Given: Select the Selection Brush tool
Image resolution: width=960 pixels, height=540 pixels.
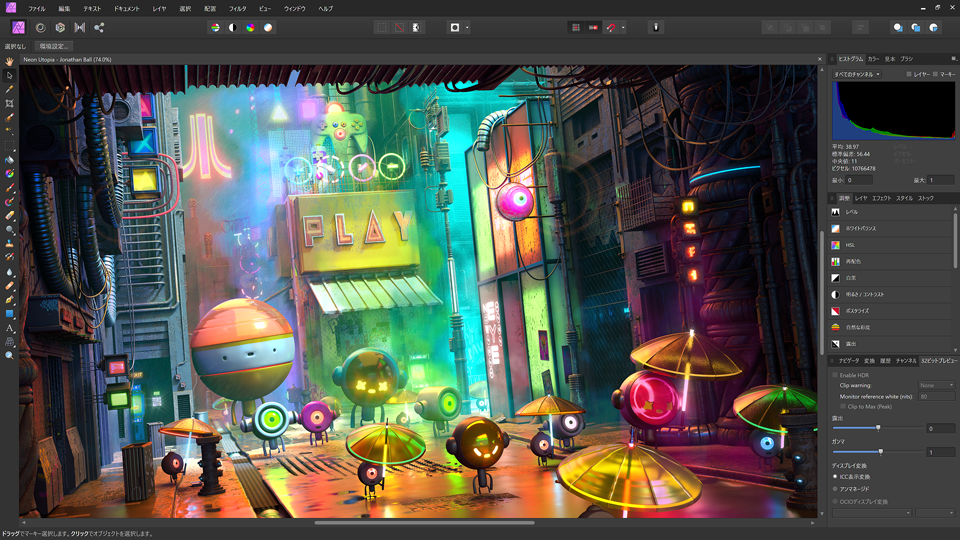Looking at the screenshot, I should click(x=9, y=118).
